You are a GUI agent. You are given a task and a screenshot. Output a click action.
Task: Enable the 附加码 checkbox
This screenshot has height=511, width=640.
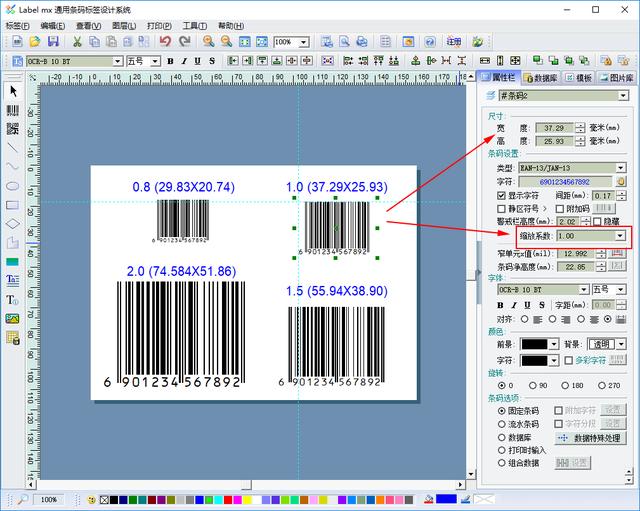click(x=560, y=209)
